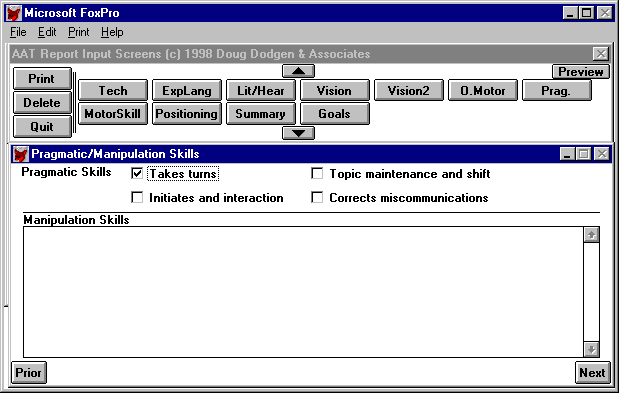Go to the Prior screen
The height and width of the screenshot is (393, 619).
click(x=28, y=372)
